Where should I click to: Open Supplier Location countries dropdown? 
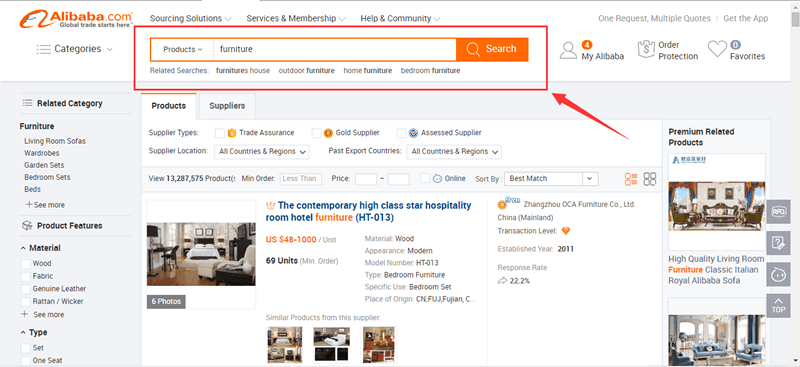coord(262,152)
